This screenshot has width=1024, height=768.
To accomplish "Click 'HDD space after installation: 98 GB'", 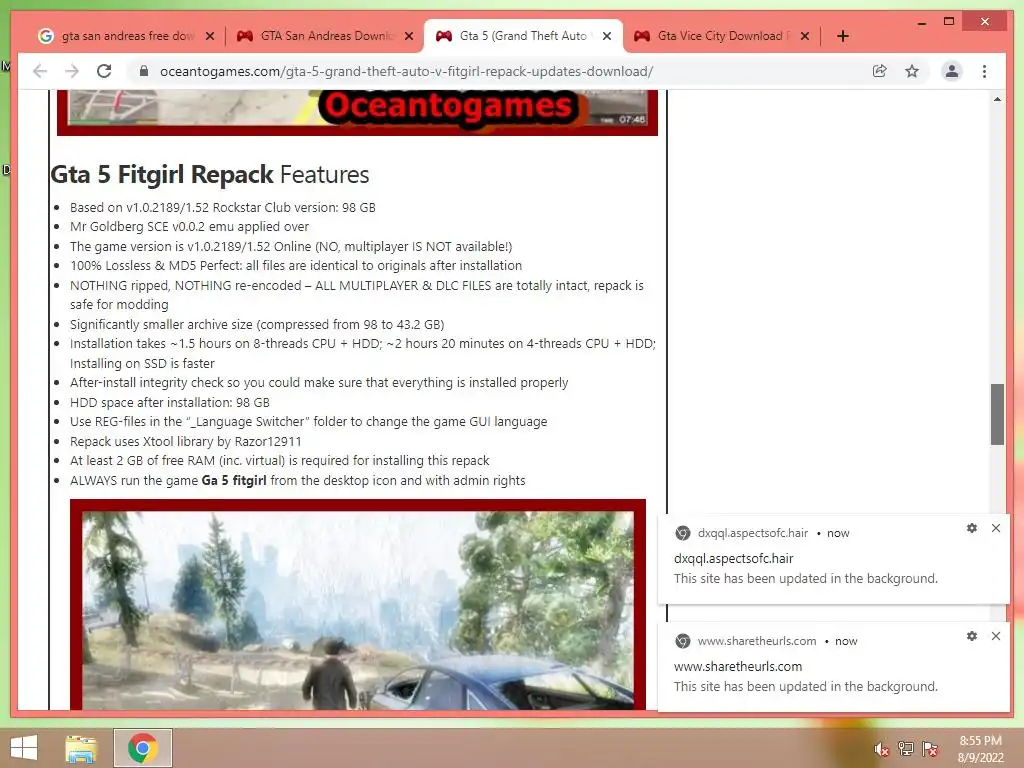I will [170, 402].
